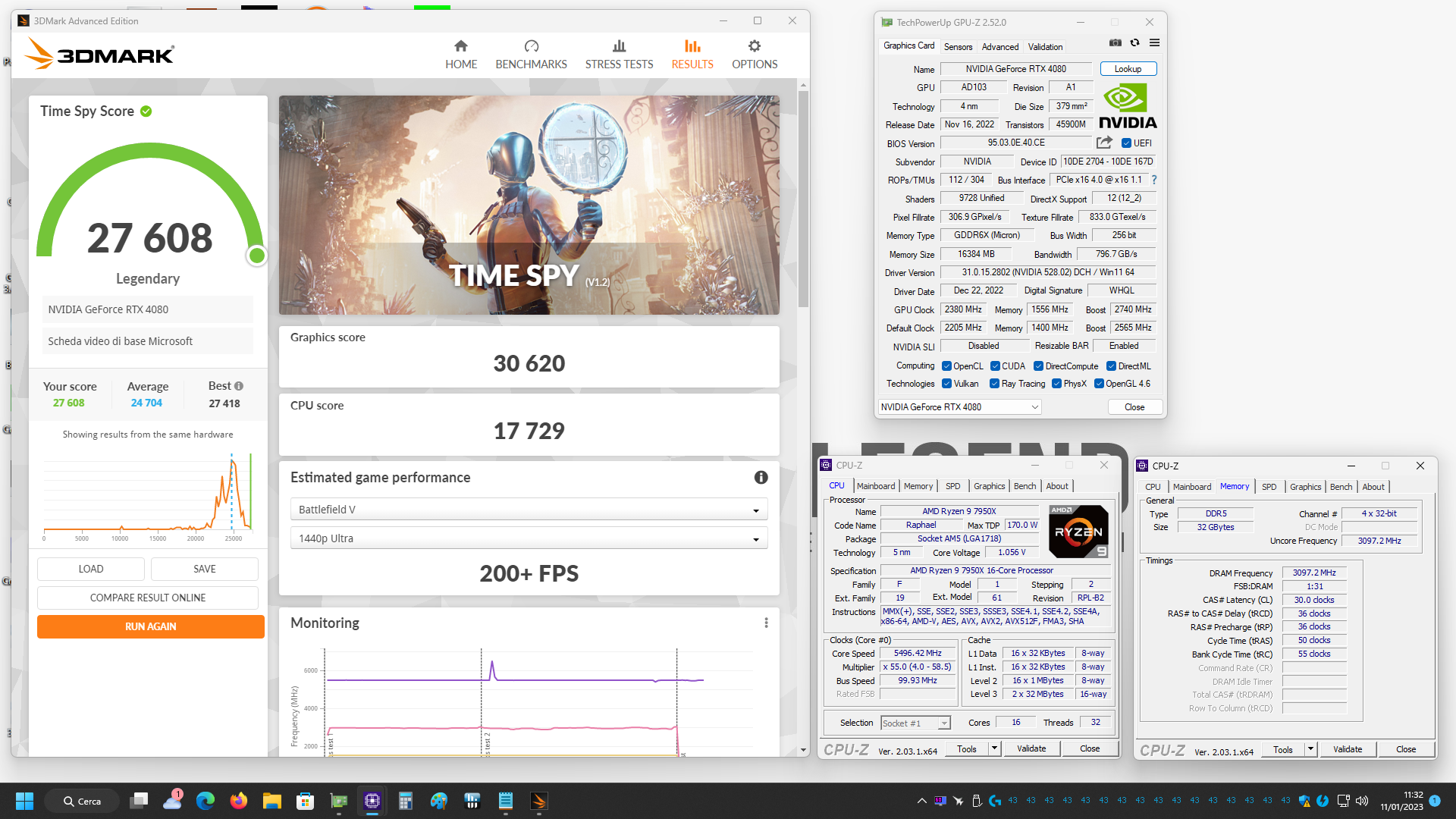Toggle DirectML checkbox in GPU-Z

coord(1112,366)
